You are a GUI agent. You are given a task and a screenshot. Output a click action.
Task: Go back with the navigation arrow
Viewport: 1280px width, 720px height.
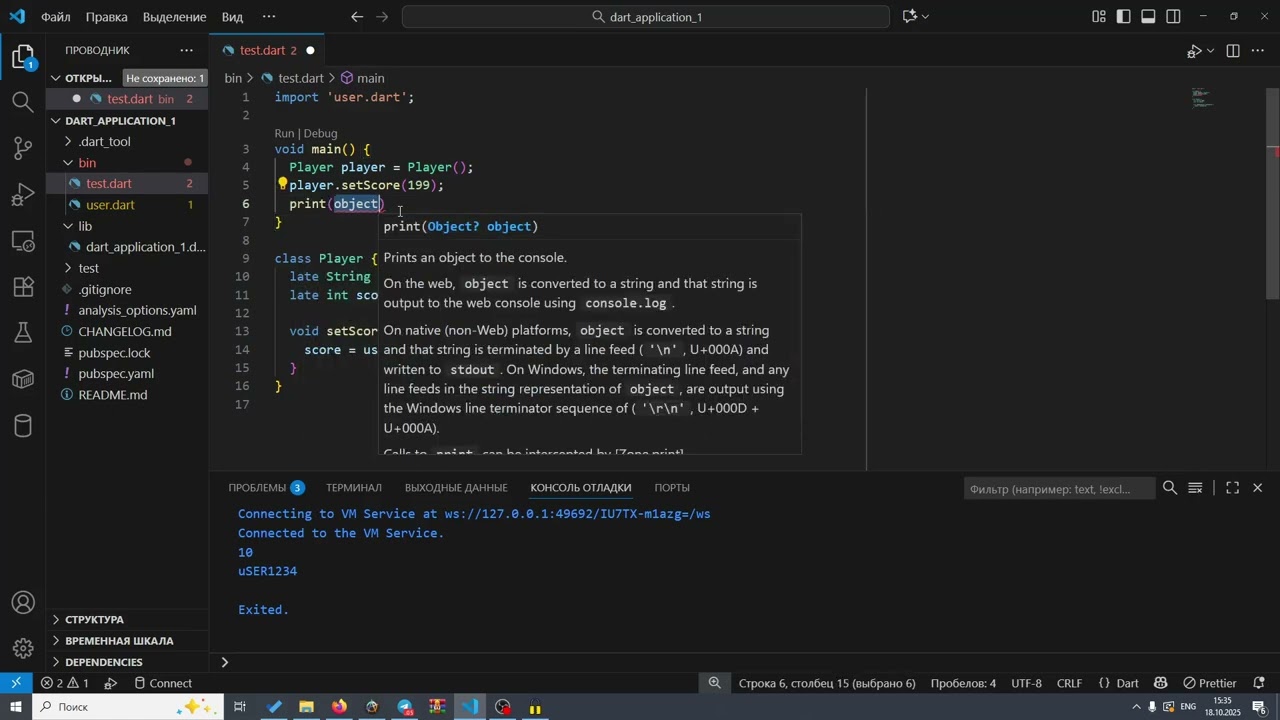pyautogui.click(x=357, y=16)
